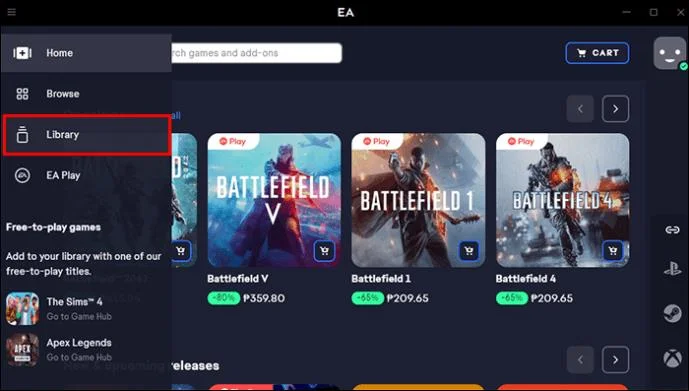Click the Battlefield 4 title text

(526, 279)
